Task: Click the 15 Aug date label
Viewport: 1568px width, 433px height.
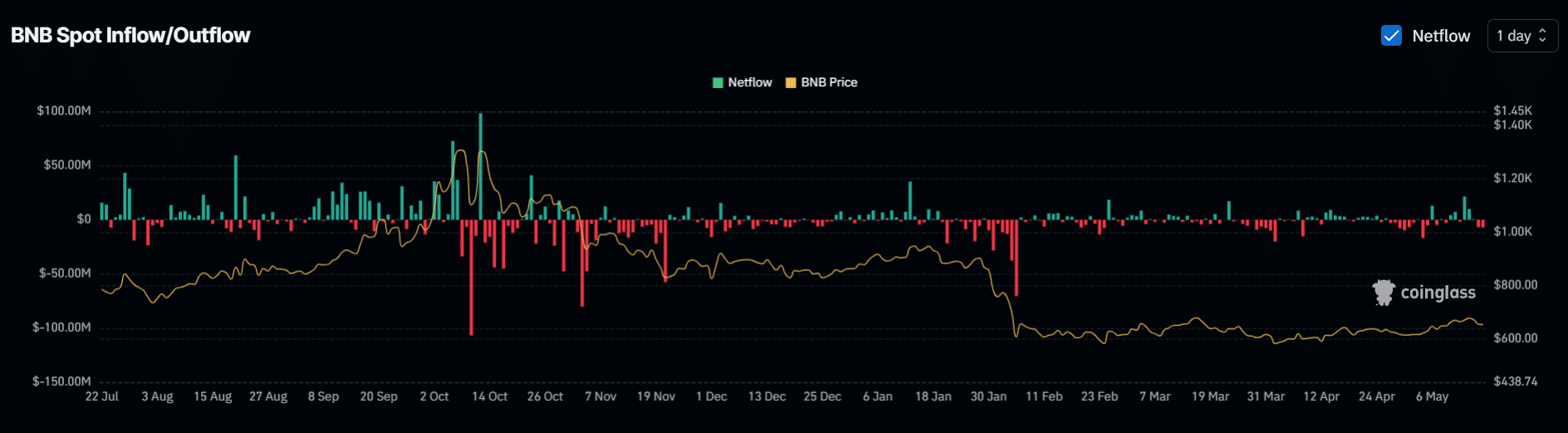Action: [x=213, y=396]
